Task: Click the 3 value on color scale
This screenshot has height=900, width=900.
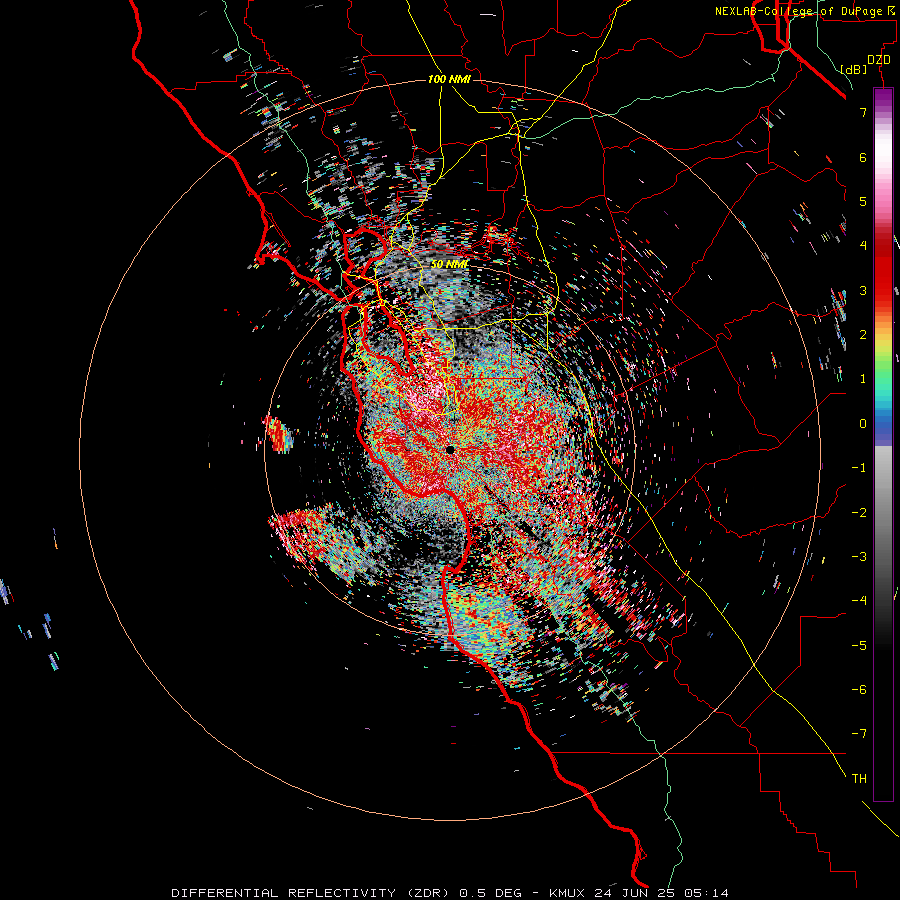Action: [x=863, y=290]
